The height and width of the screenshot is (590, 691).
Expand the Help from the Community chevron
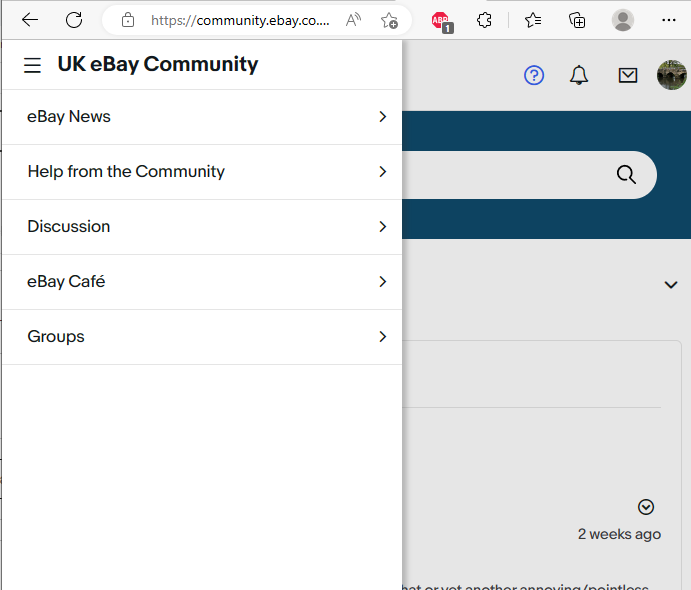[x=383, y=172]
